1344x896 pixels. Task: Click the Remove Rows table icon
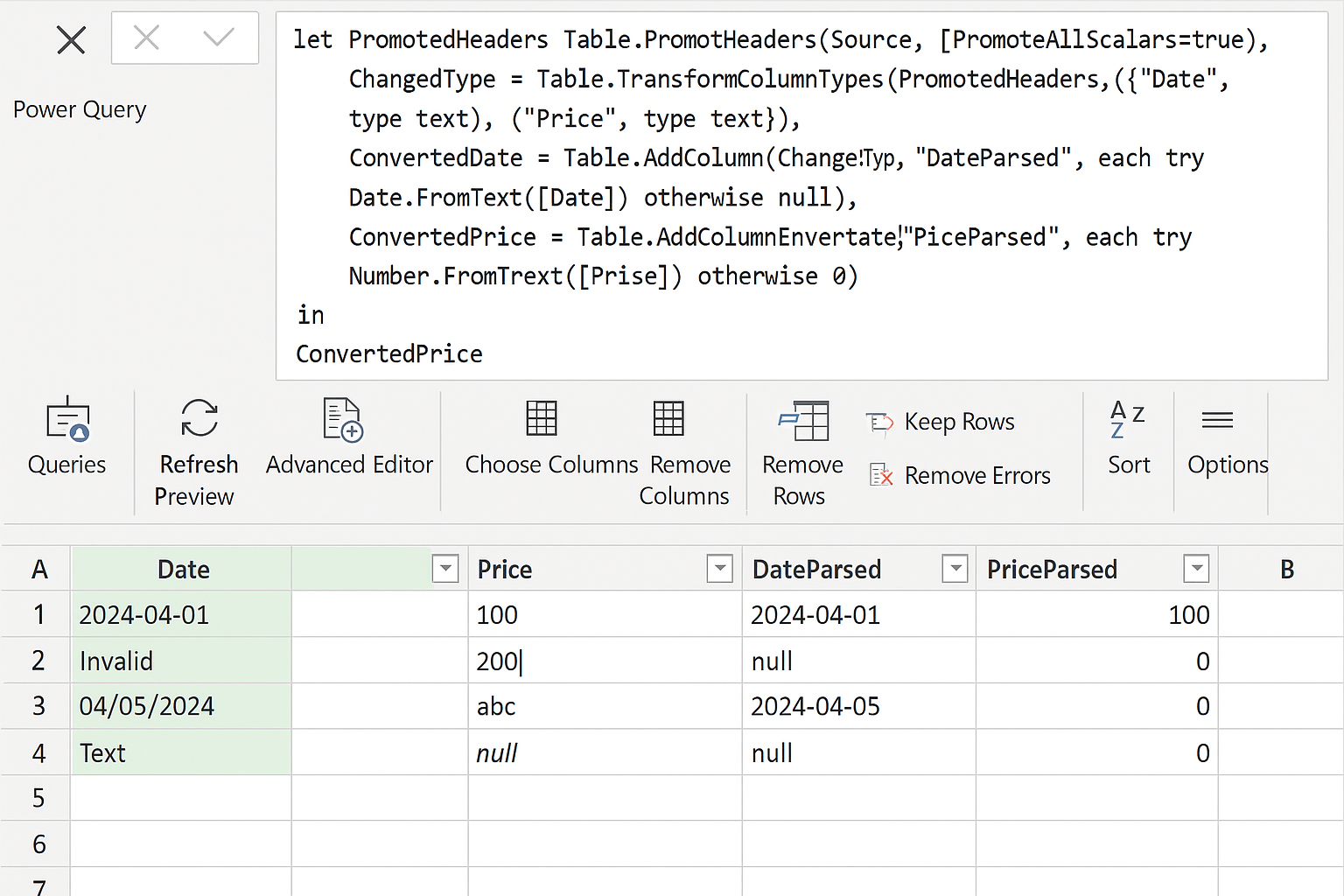click(803, 421)
